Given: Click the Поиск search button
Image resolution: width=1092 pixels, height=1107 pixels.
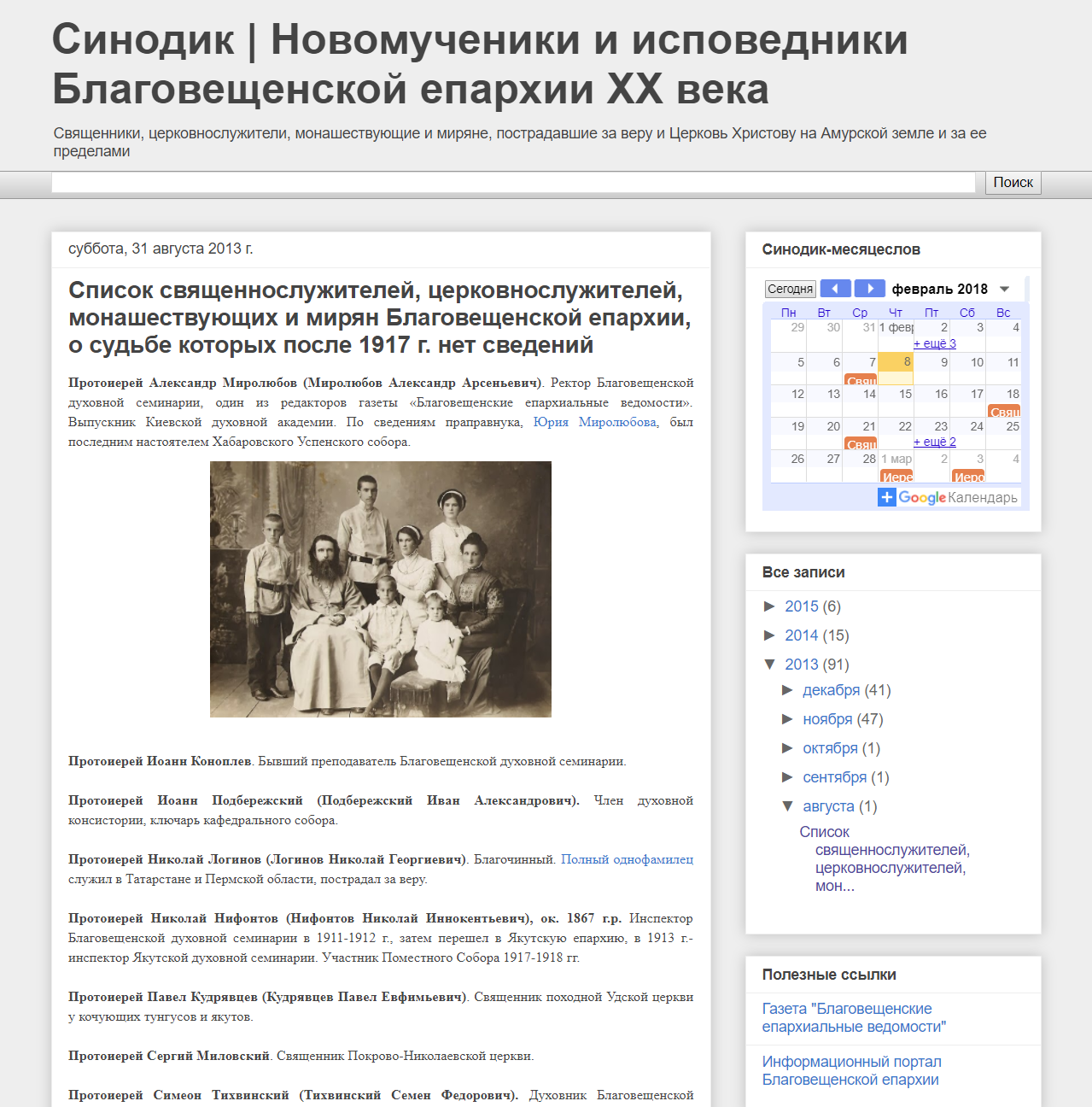Looking at the screenshot, I should tap(1013, 183).
